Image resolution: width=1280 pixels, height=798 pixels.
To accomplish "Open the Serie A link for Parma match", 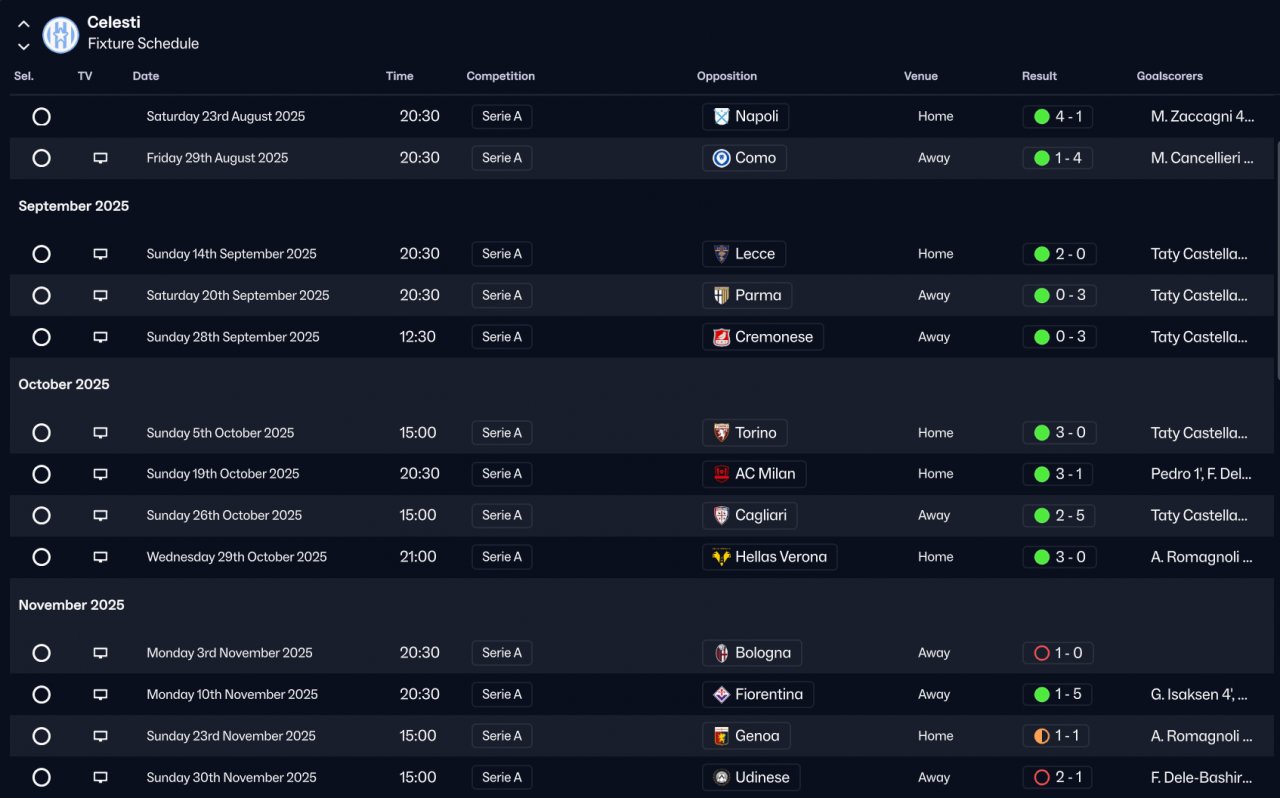I will [x=502, y=295].
